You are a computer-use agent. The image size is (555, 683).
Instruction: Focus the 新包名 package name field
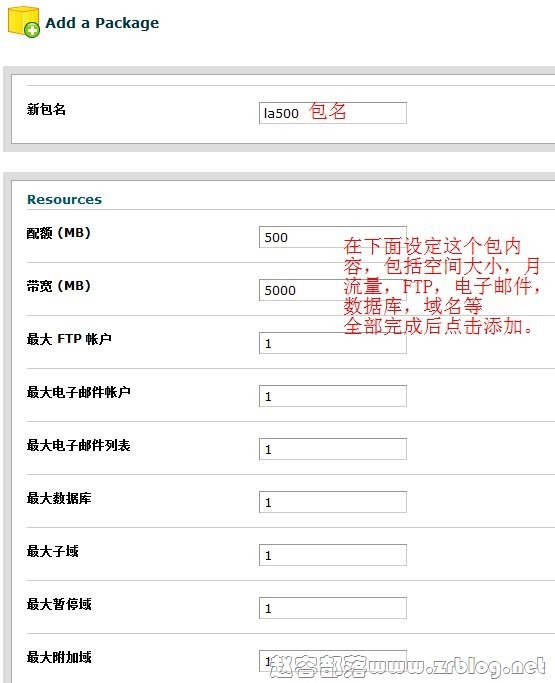[333, 113]
